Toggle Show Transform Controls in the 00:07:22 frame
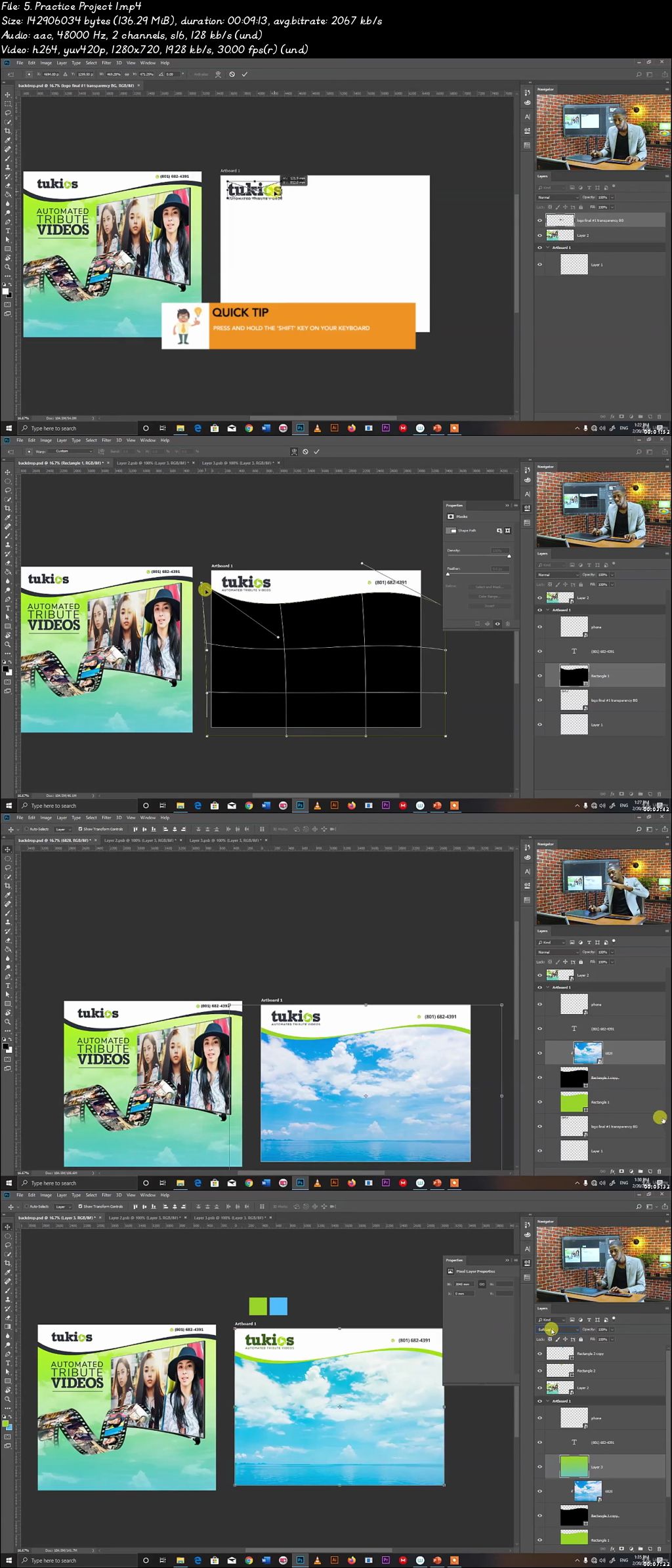 click(80, 1206)
